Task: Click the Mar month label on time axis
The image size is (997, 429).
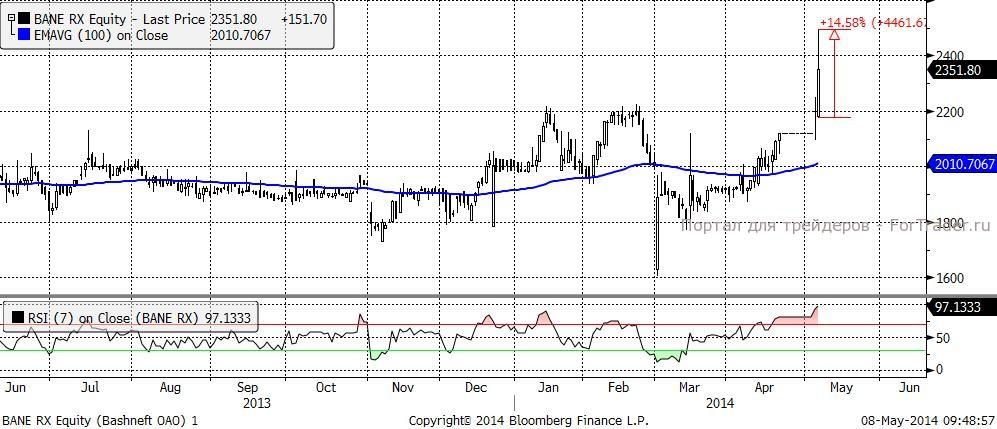Action: 689,388
